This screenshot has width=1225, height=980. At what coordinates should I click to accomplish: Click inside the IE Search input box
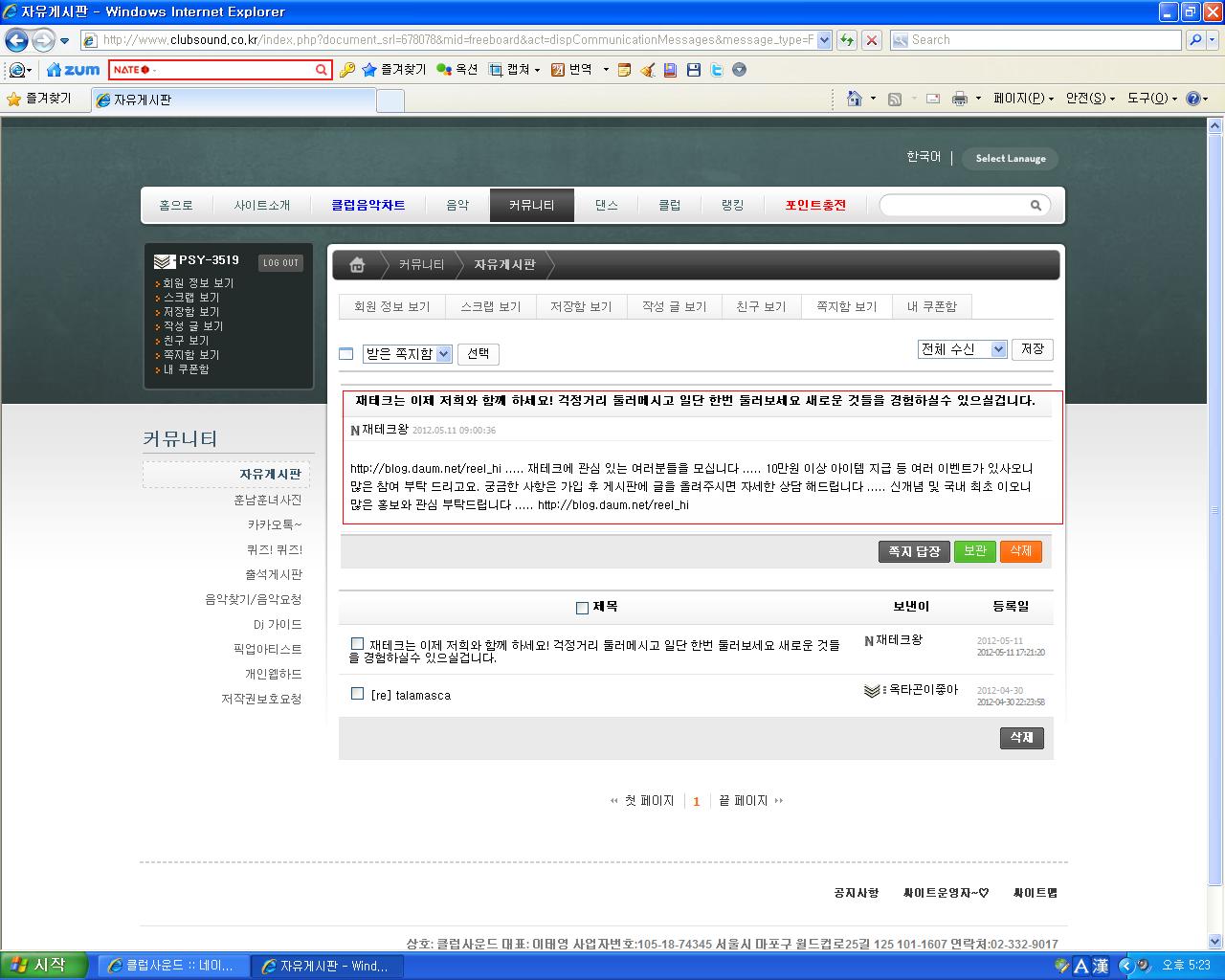click(1036, 40)
